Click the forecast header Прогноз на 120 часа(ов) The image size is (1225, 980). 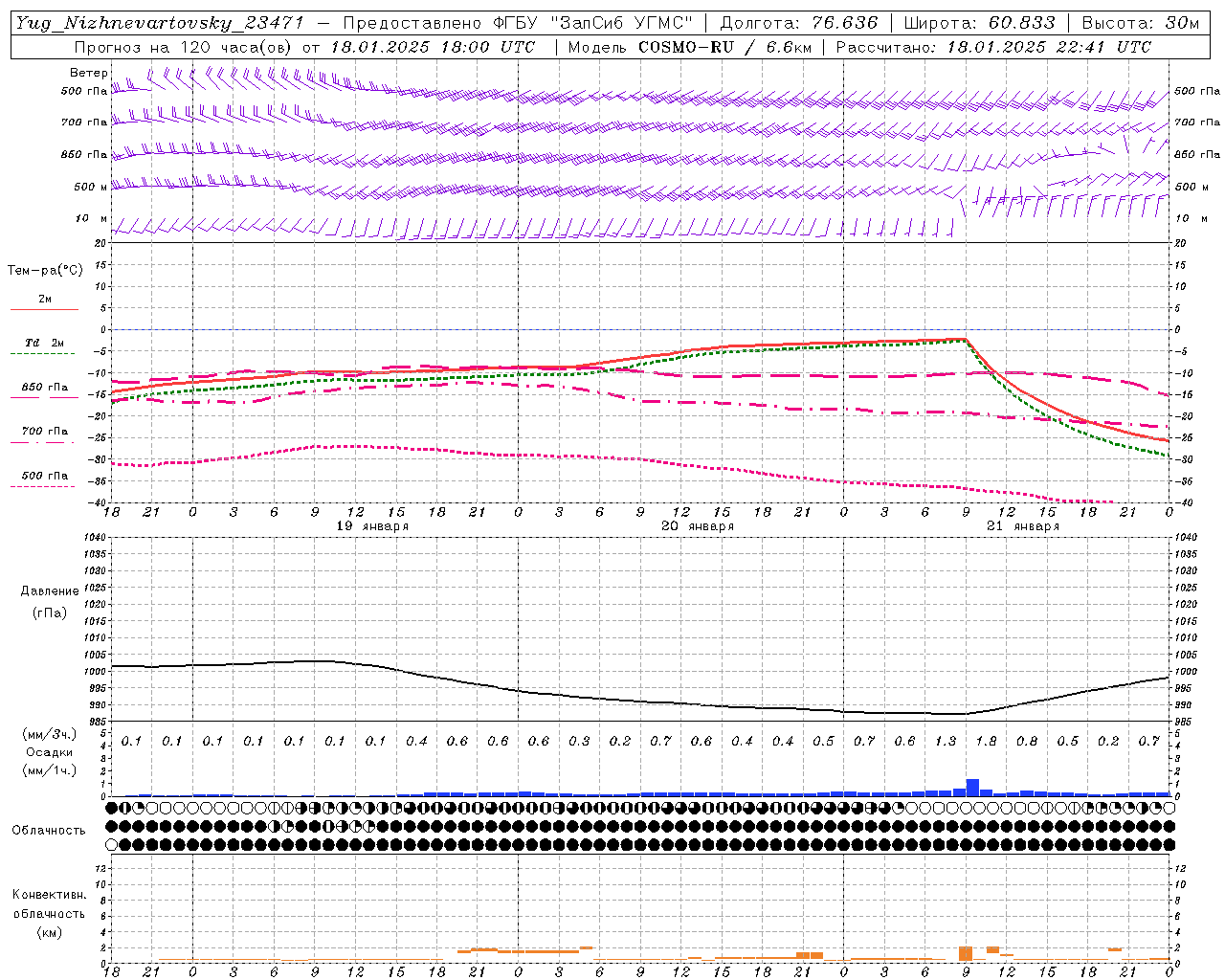pyautogui.click(x=183, y=47)
